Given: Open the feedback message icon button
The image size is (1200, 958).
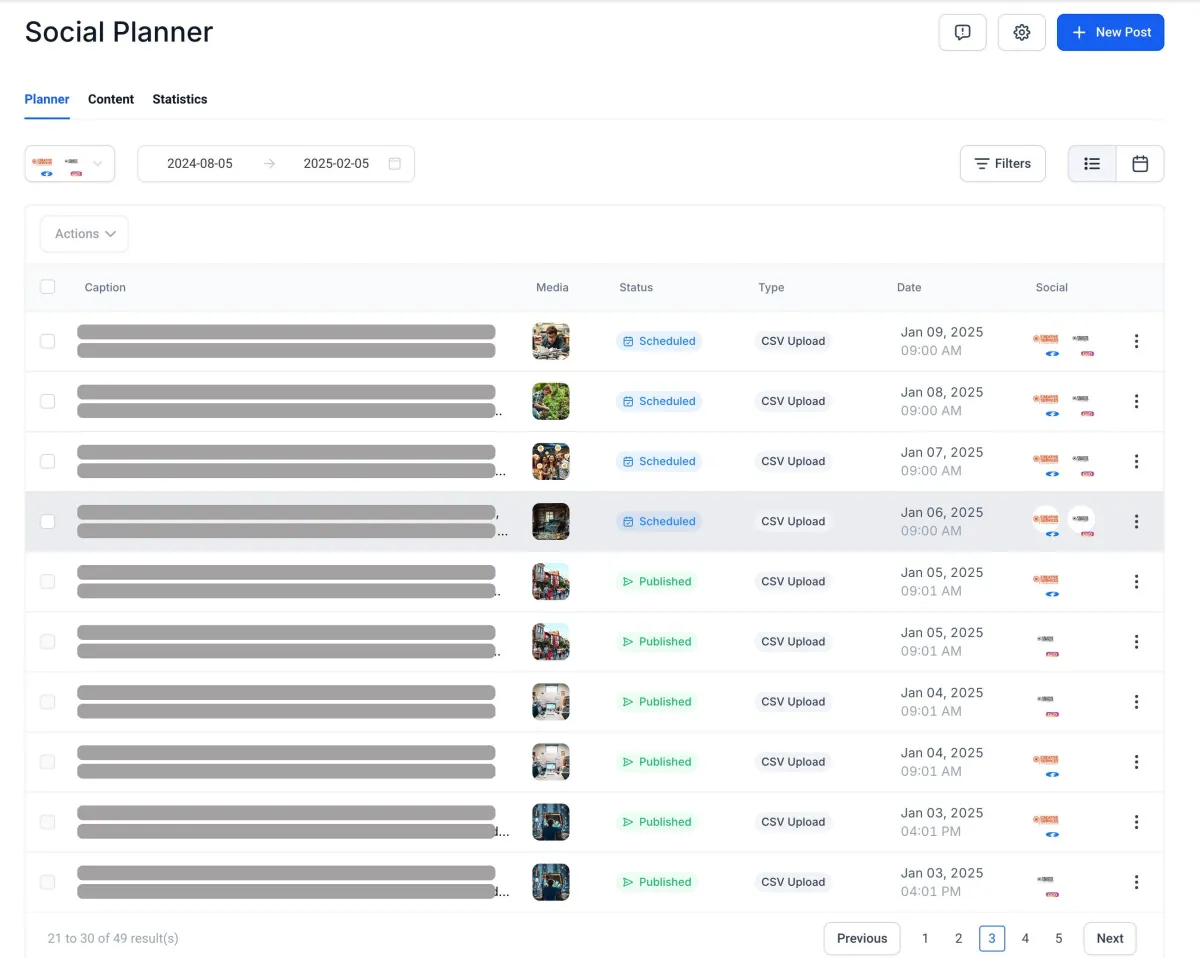Looking at the screenshot, I should pos(962,32).
